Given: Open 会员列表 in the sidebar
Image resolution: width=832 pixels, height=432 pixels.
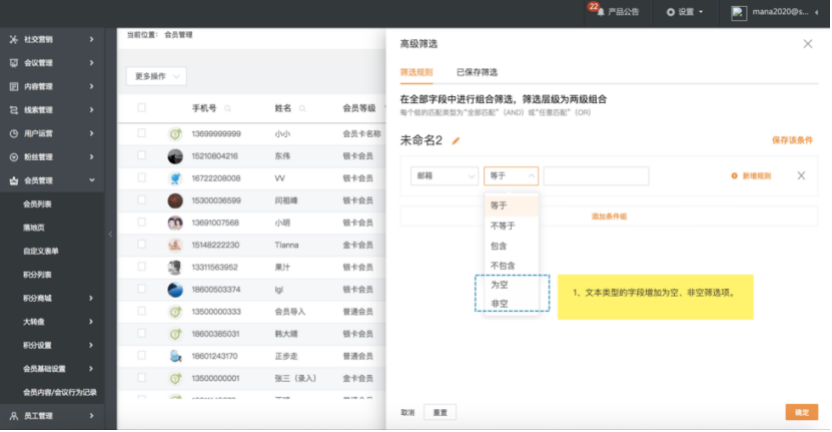Looking at the screenshot, I should (37, 204).
